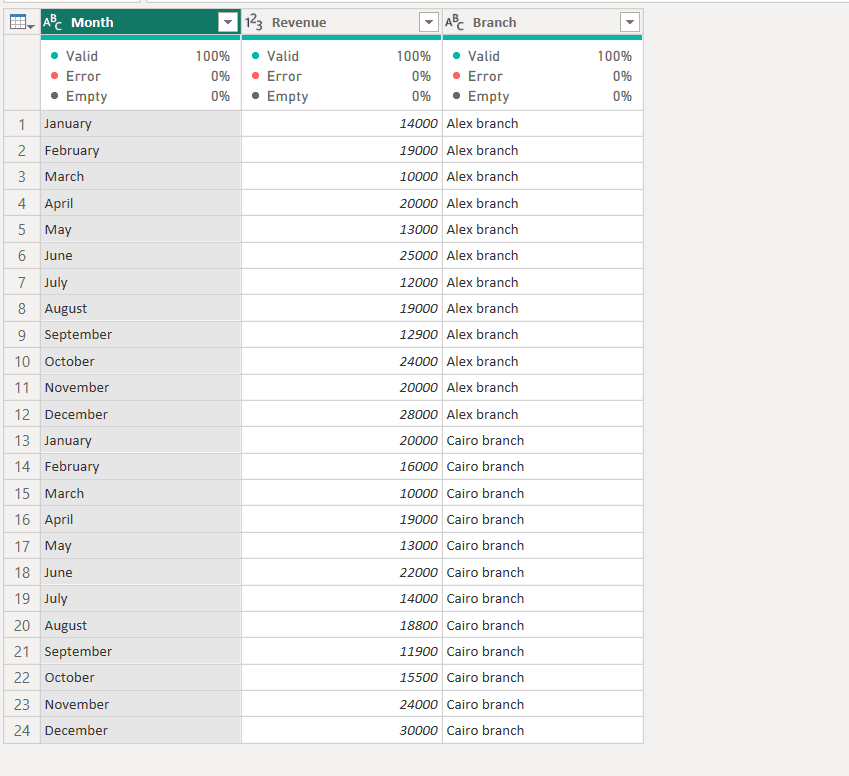Viewport: 849px width, 776px height.
Task: Open the Month column filter dropdown
Action: (228, 22)
